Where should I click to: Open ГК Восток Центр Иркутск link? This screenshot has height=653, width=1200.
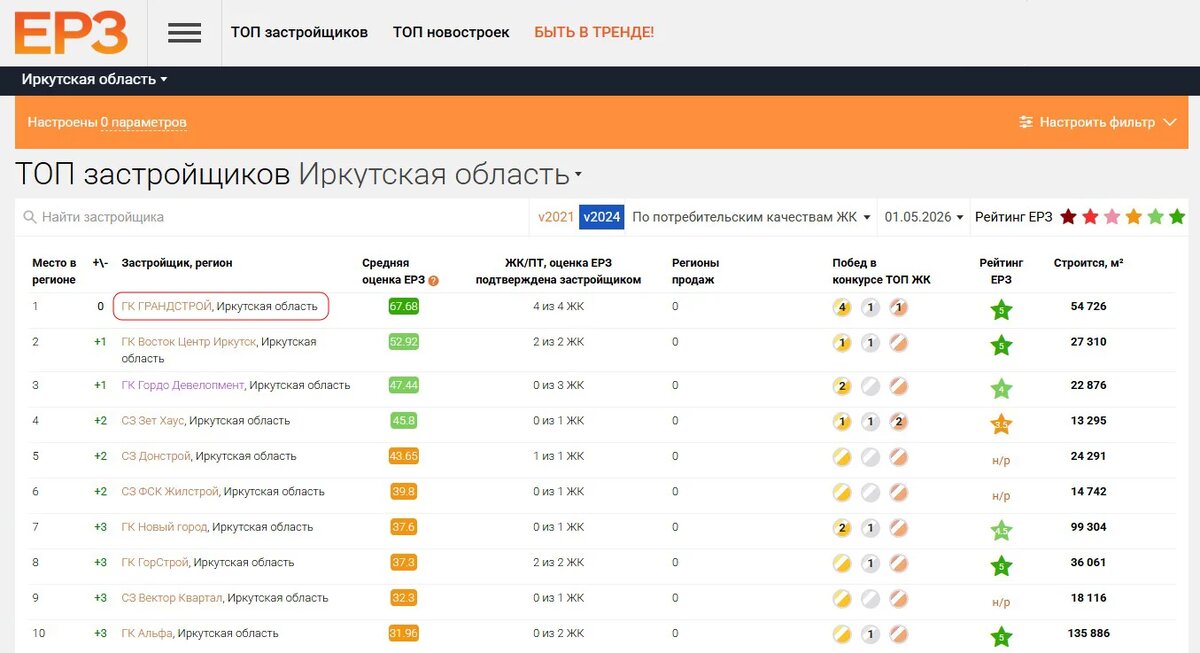coord(189,342)
